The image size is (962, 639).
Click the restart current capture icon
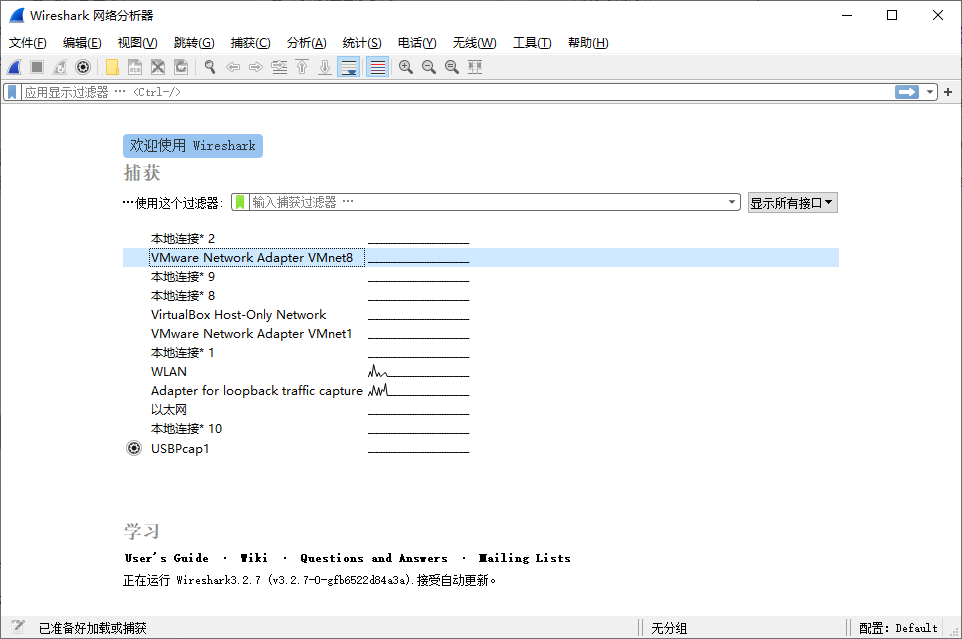pos(60,67)
